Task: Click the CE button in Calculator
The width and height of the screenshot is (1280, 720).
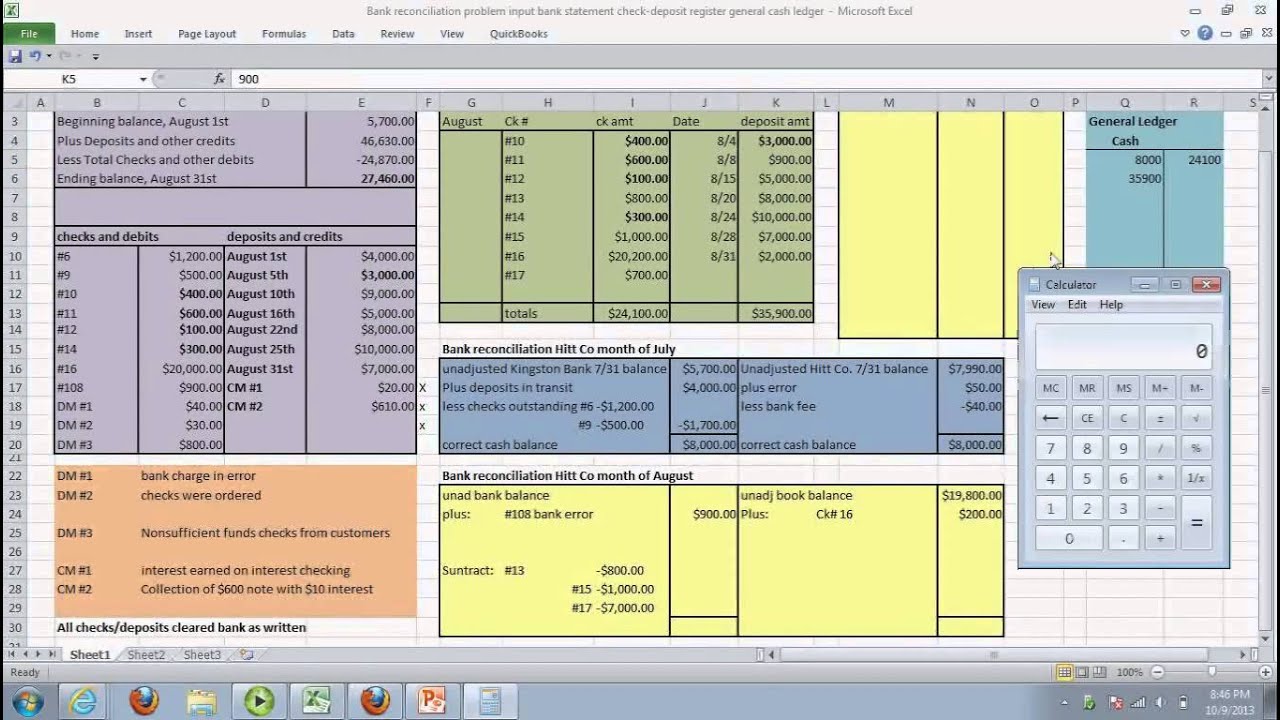Action: point(1087,418)
